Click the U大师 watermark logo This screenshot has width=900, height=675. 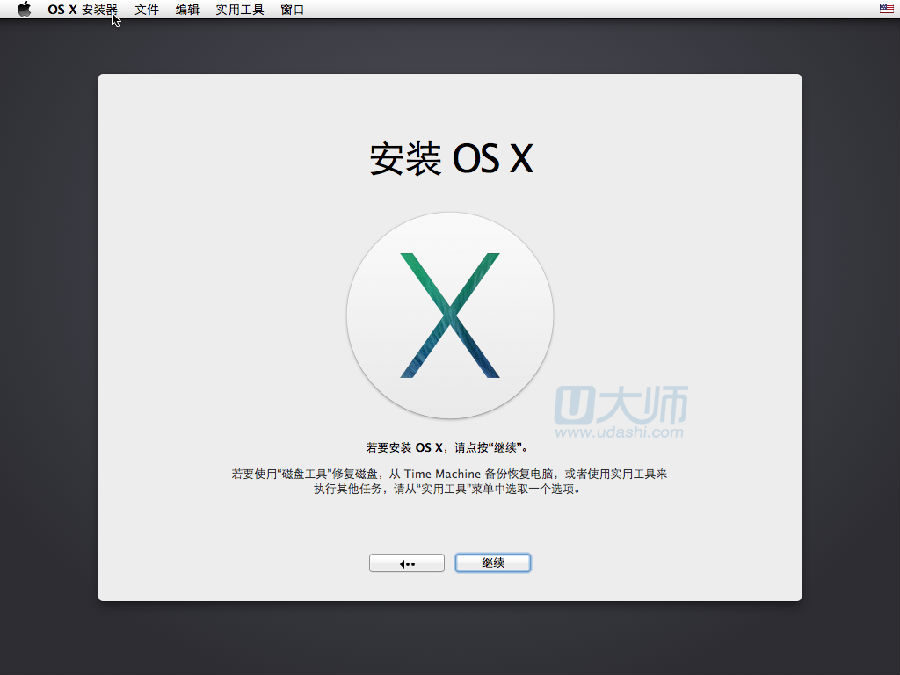pos(622,405)
